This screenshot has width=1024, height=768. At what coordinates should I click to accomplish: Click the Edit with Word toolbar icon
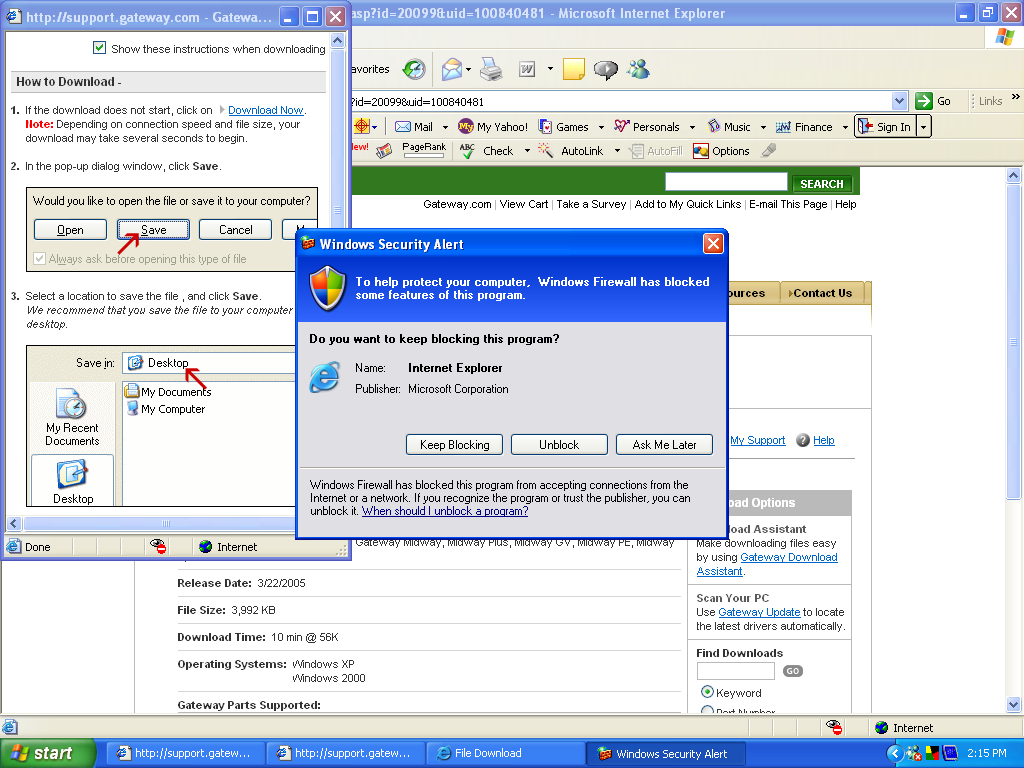526,69
